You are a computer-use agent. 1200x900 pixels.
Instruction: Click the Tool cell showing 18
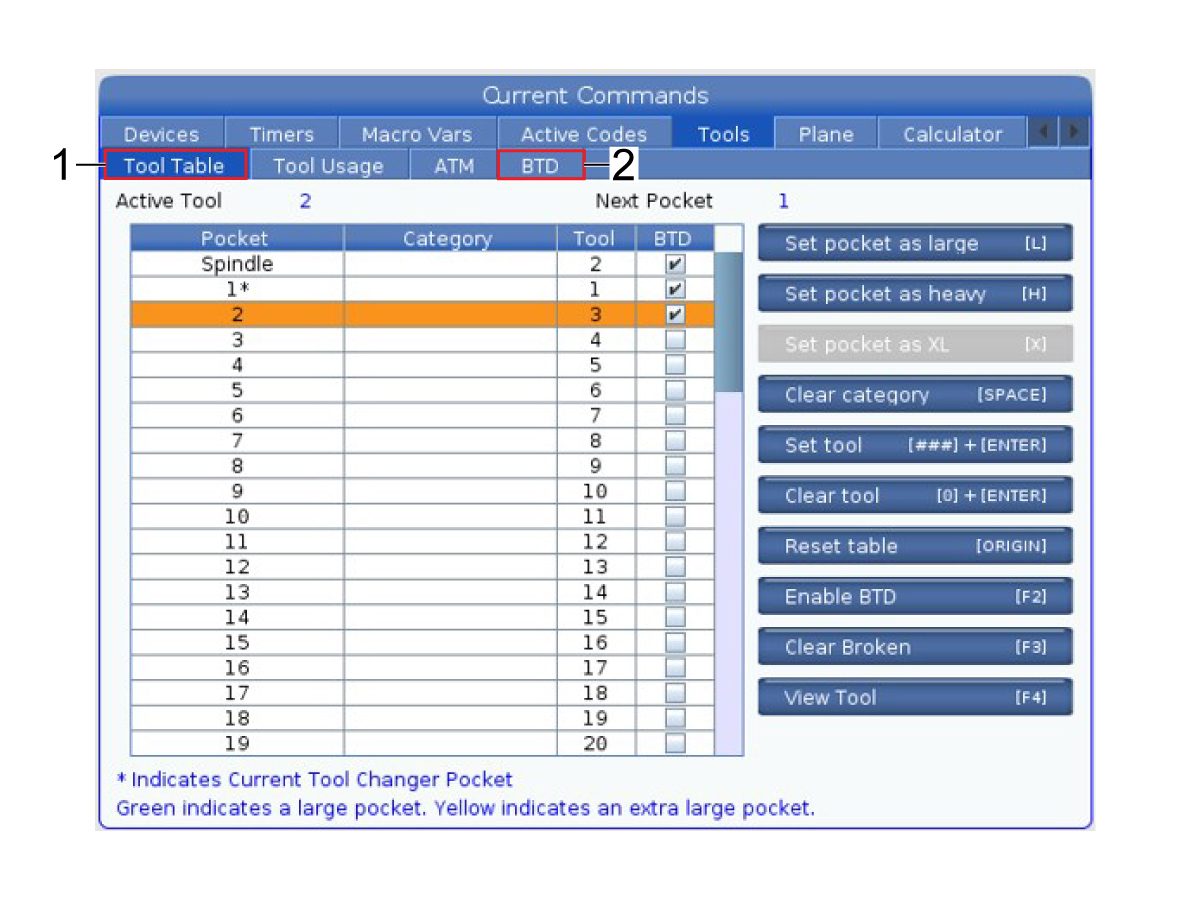pos(596,694)
